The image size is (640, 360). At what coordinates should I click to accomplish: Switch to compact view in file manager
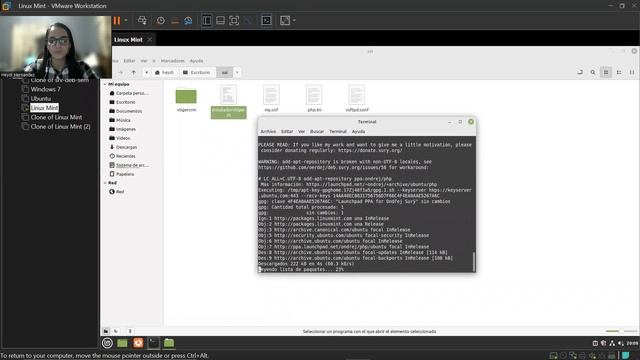[x=632, y=72]
